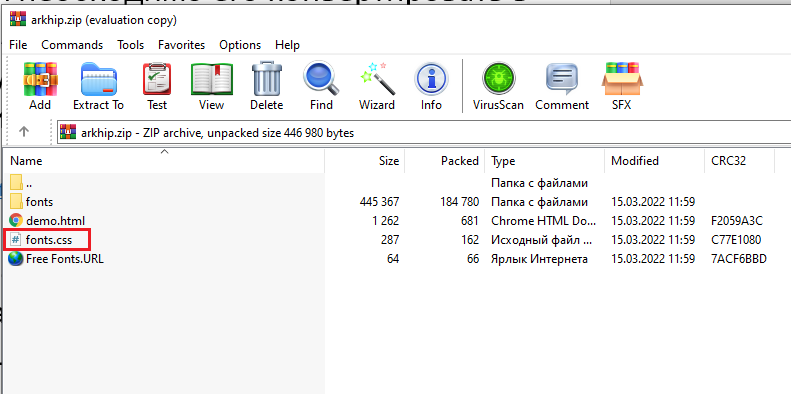The image size is (791, 394).
Task: Show archive Info from the toolbar
Action: point(431,86)
